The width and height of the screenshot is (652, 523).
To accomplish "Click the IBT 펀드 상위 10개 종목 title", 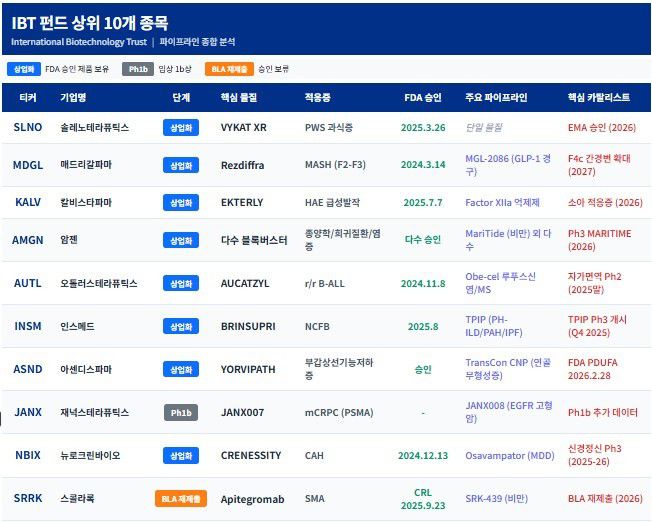I will click(x=90, y=22).
